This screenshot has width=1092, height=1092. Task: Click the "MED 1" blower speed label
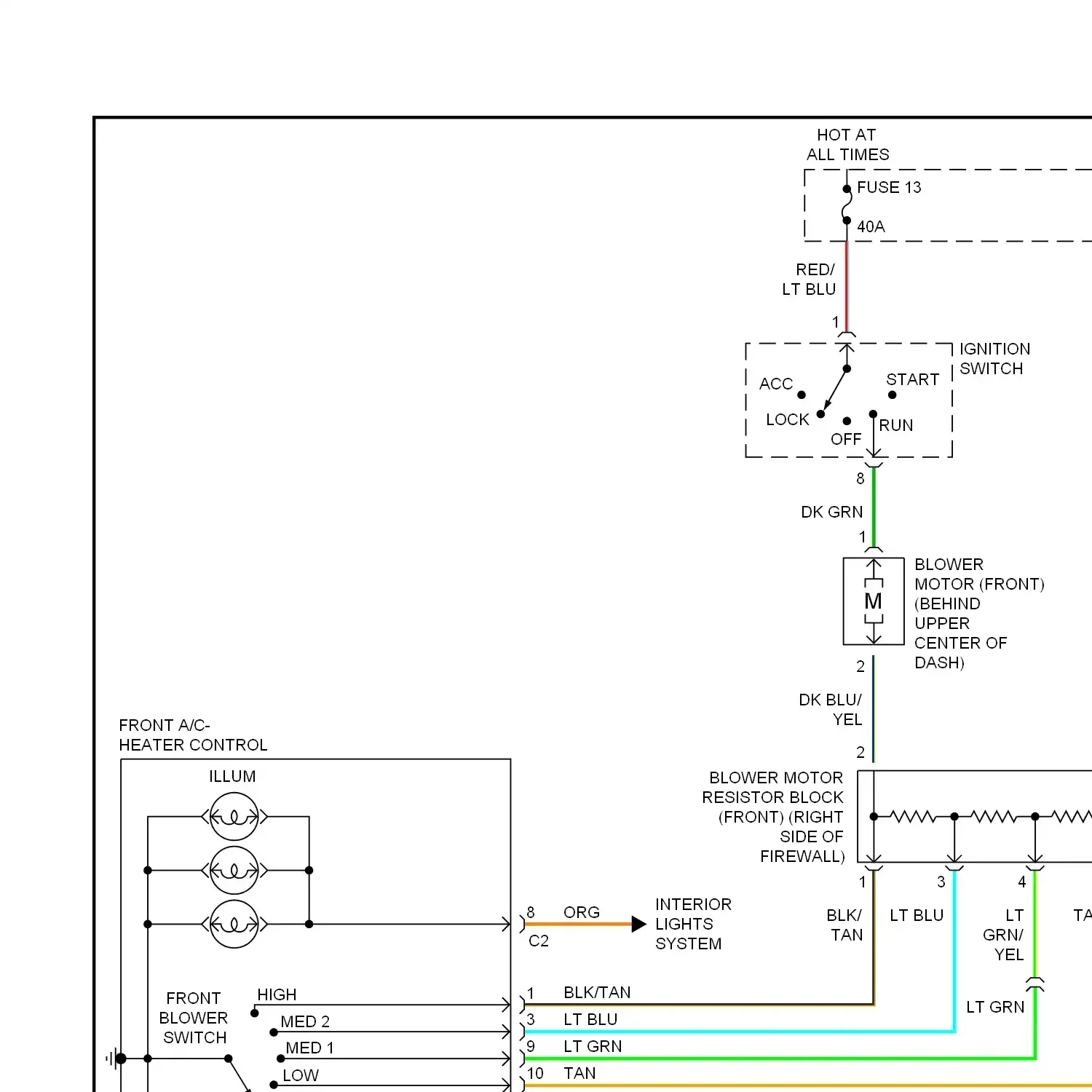coord(309,1048)
